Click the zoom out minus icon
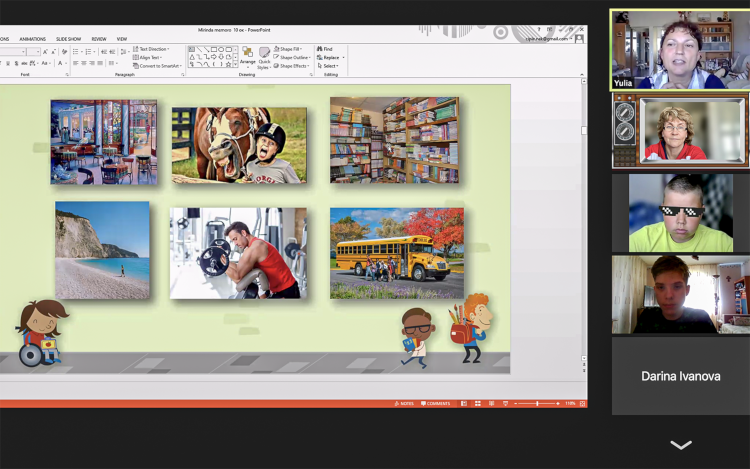This screenshot has height=469, width=750. [x=516, y=404]
